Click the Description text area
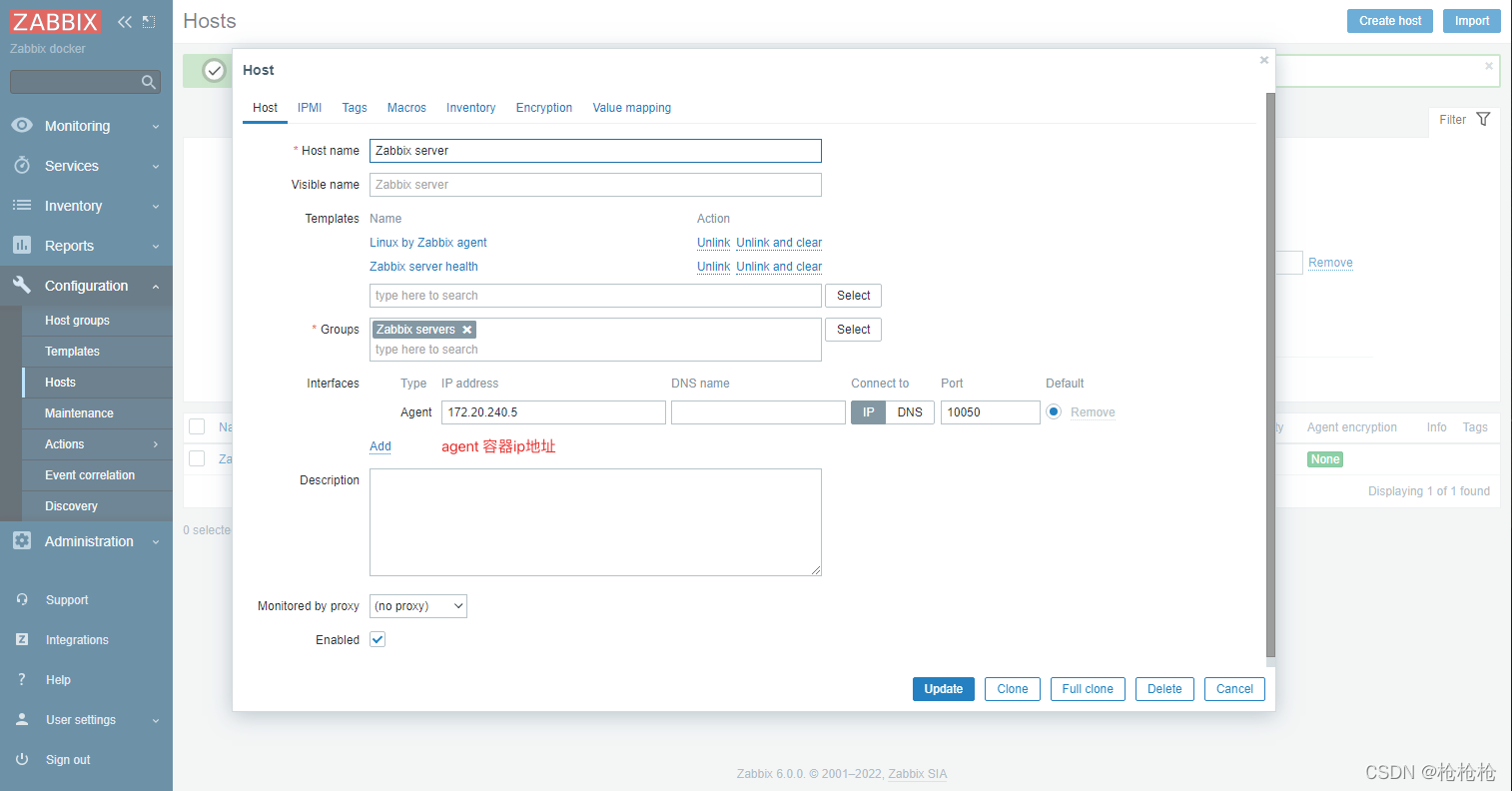The image size is (1512, 791). click(x=595, y=522)
